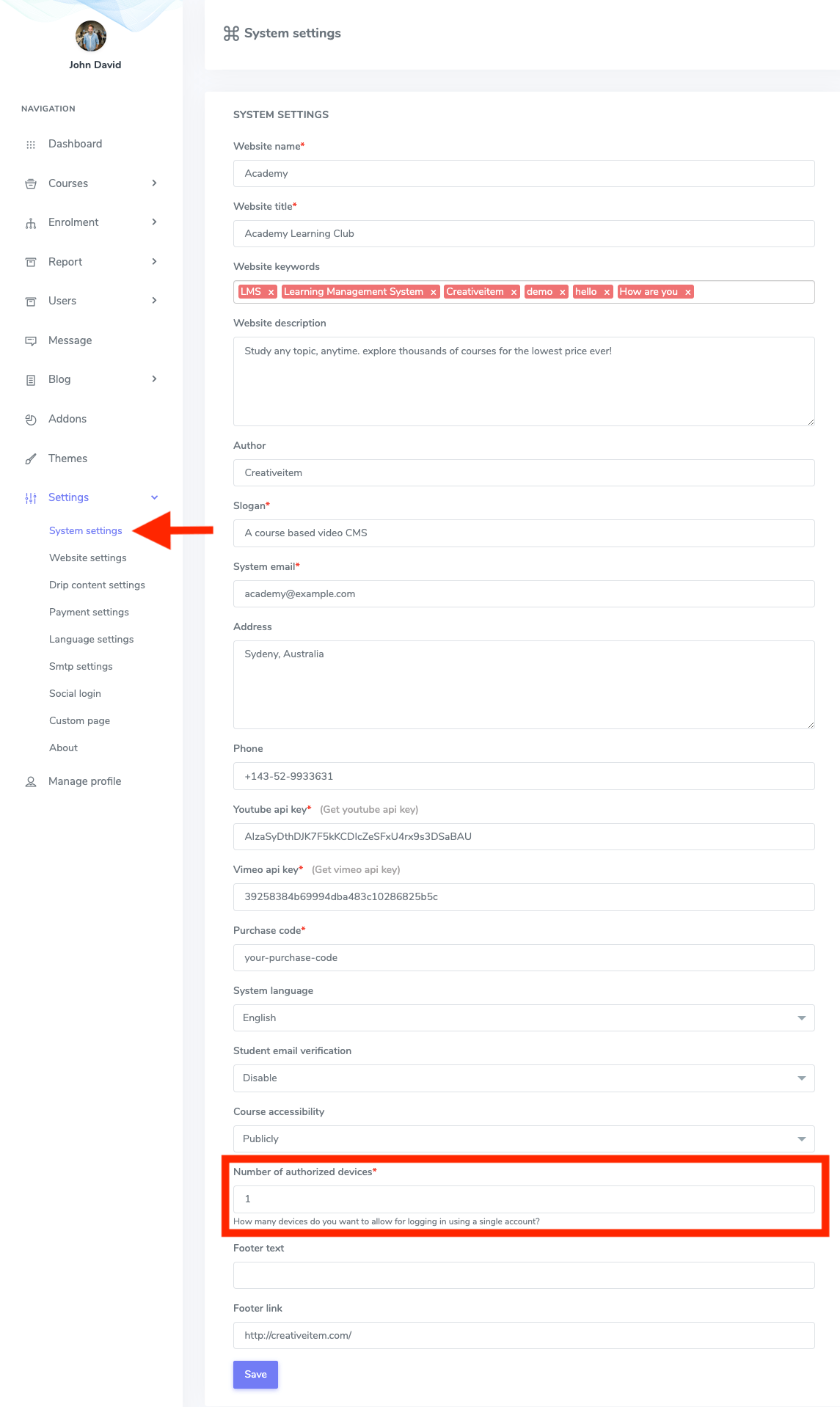This screenshot has height=1407, width=840.
Task: Click the Addons lifebuoy icon
Action: click(x=31, y=419)
